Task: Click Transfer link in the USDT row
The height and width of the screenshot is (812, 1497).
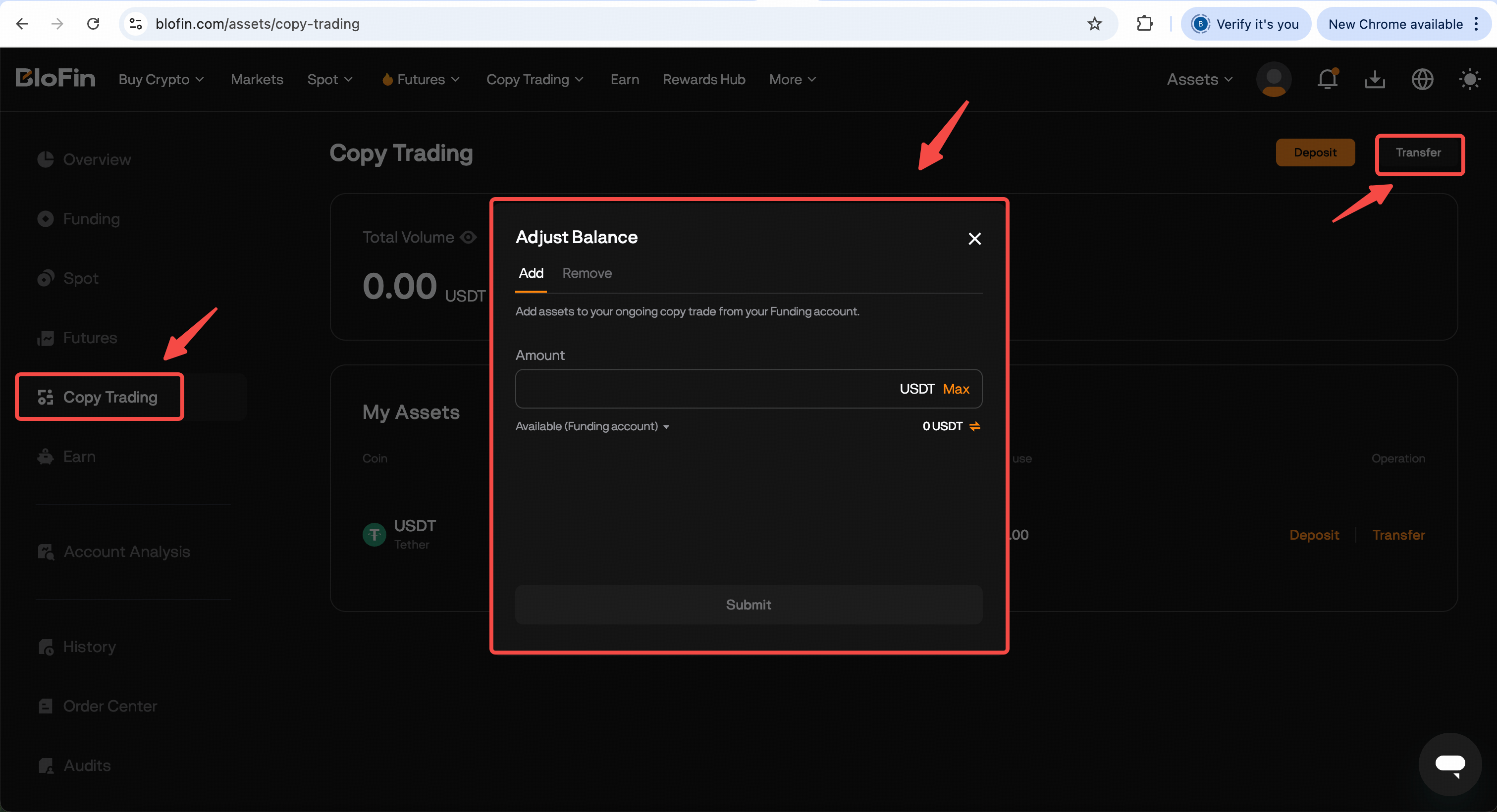Action: 1398,535
